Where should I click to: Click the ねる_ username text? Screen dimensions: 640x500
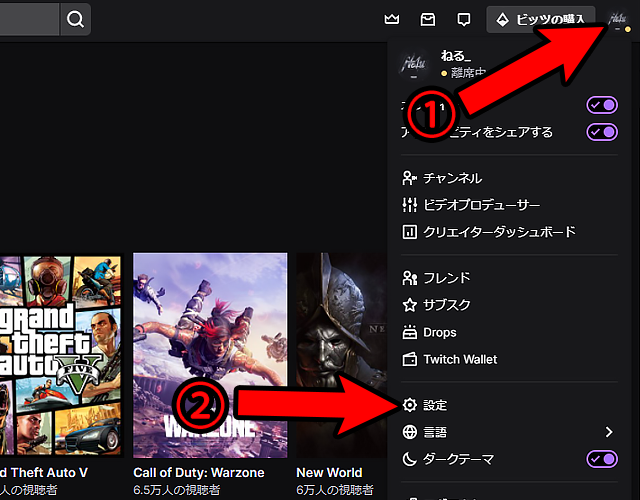[456, 56]
